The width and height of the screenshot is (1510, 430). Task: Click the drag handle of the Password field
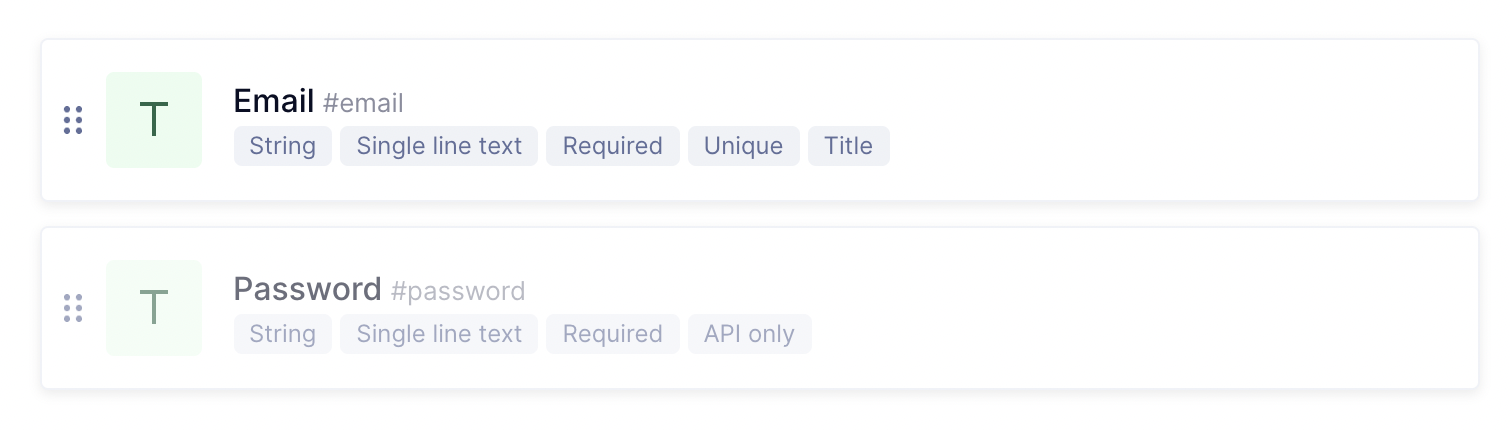coord(73,308)
